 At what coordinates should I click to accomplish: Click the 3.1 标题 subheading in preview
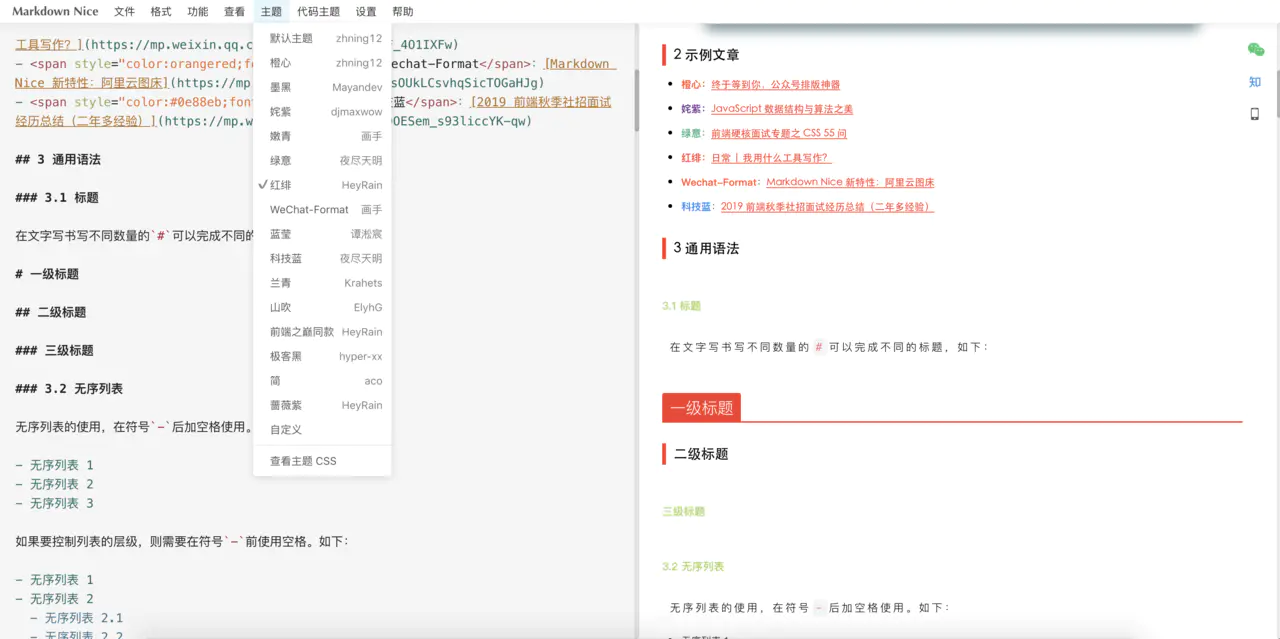[x=681, y=306]
